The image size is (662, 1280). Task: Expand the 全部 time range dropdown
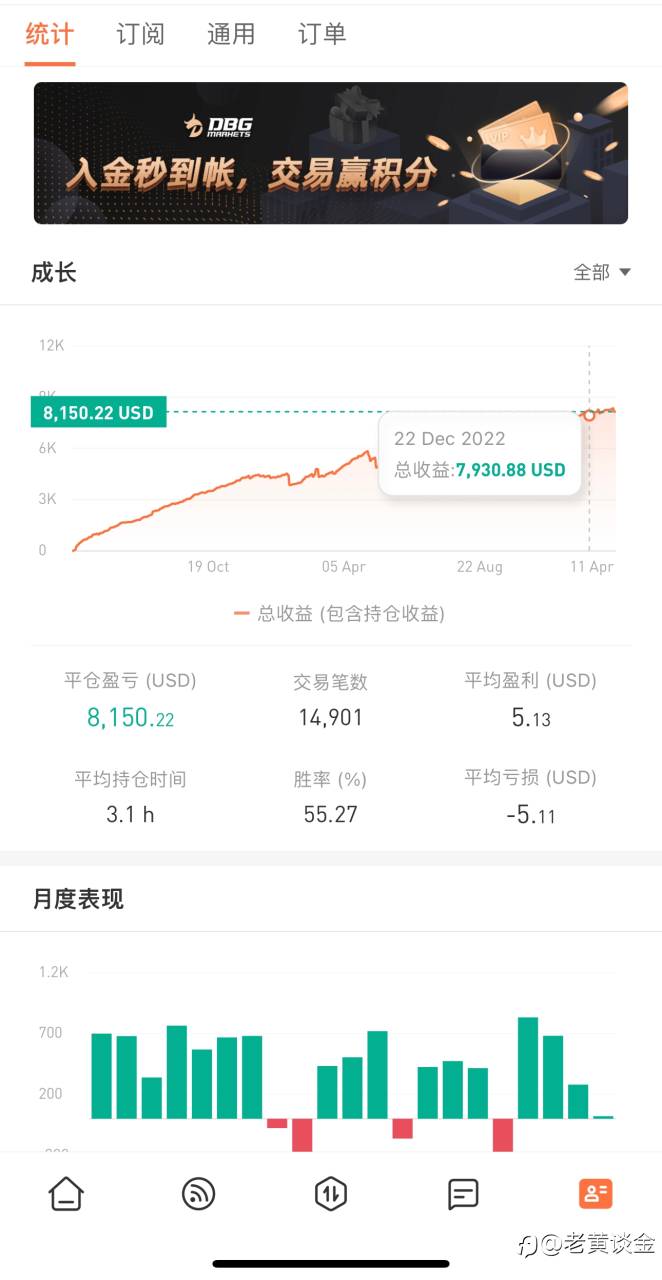[x=601, y=272]
